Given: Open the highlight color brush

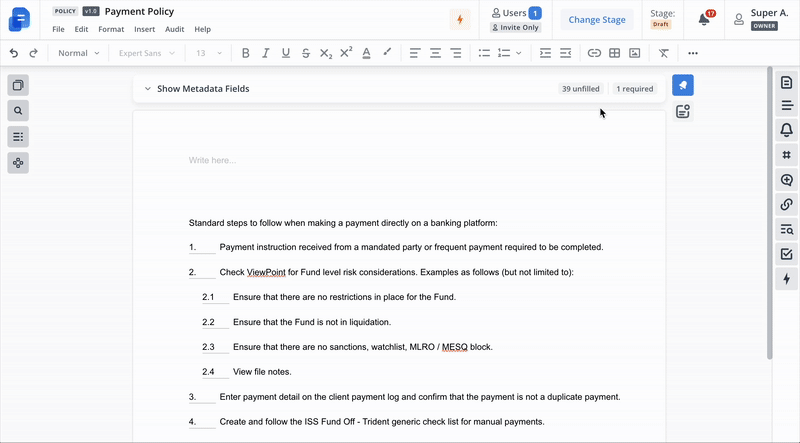Looking at the screenshot, I should click(x=387, y=52).
